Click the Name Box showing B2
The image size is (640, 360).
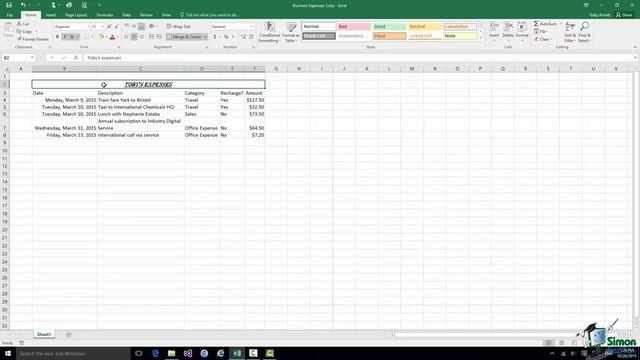18,58
